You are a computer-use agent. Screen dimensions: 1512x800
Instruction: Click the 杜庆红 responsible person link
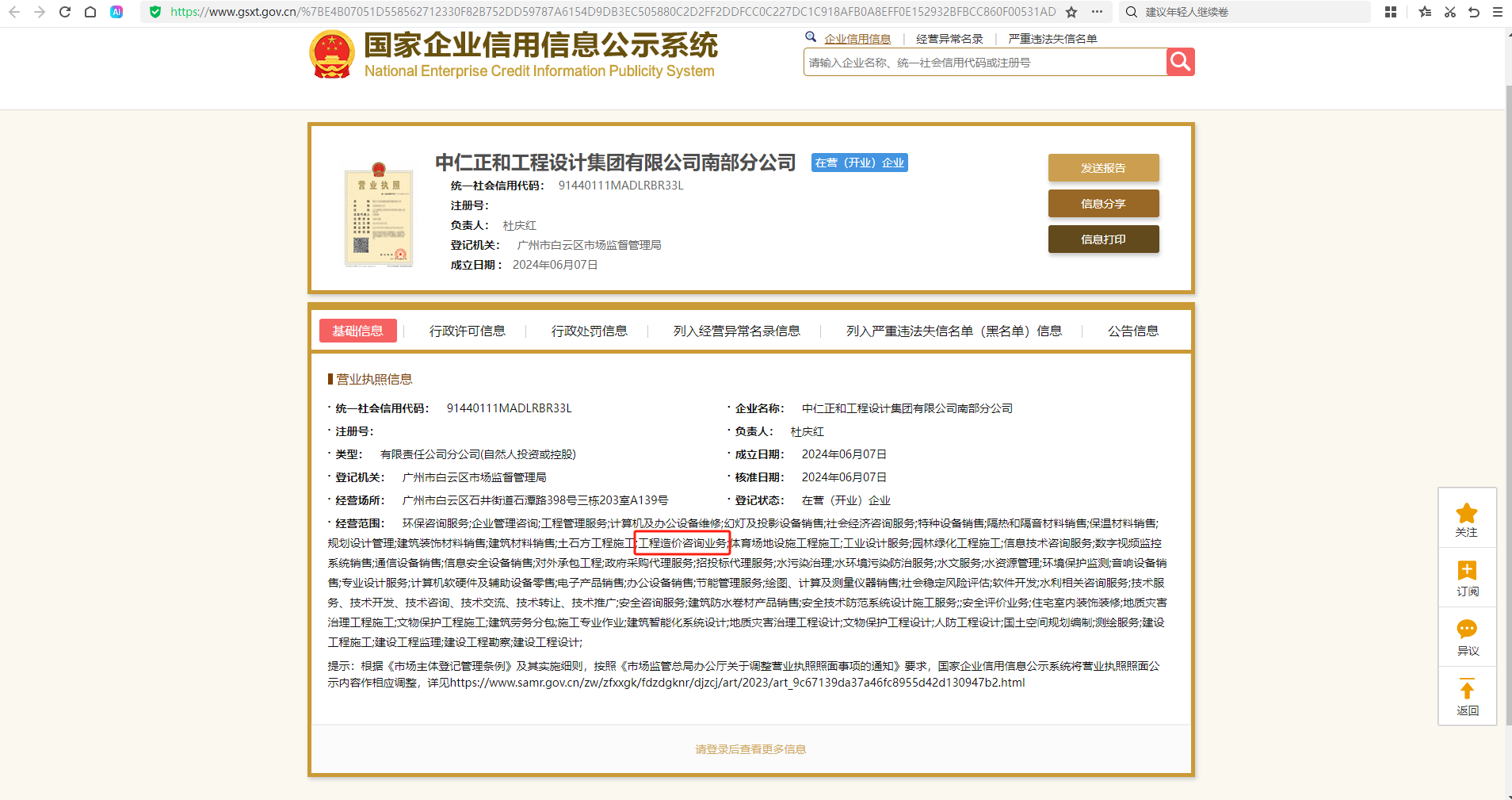coord(519,225)
